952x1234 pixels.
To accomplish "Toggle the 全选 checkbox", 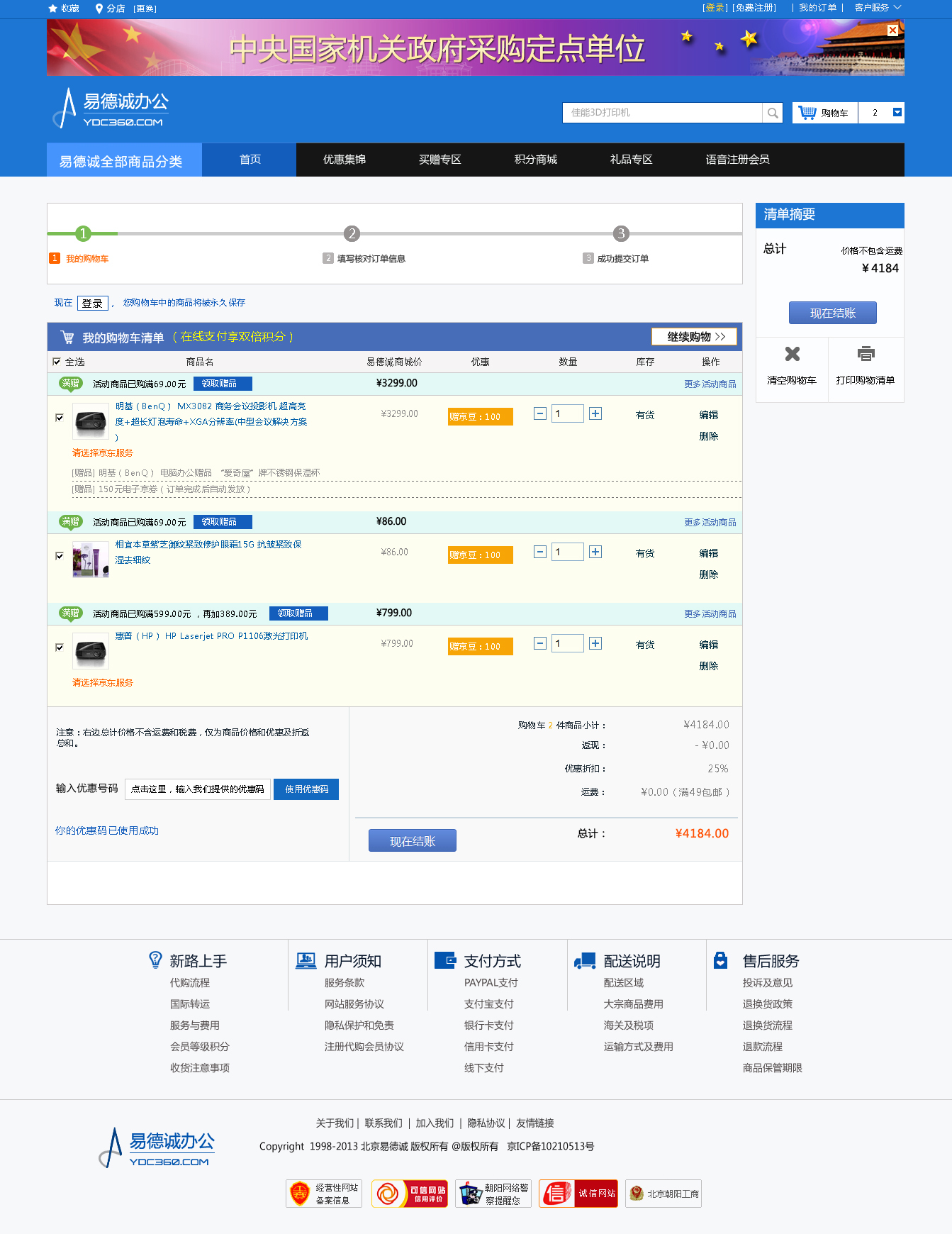I will [57, 362].
